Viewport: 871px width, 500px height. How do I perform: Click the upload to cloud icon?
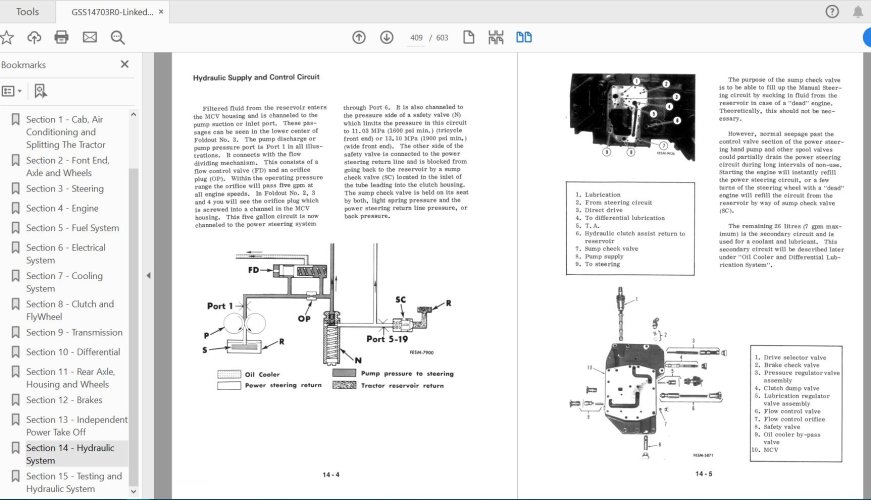34,37
